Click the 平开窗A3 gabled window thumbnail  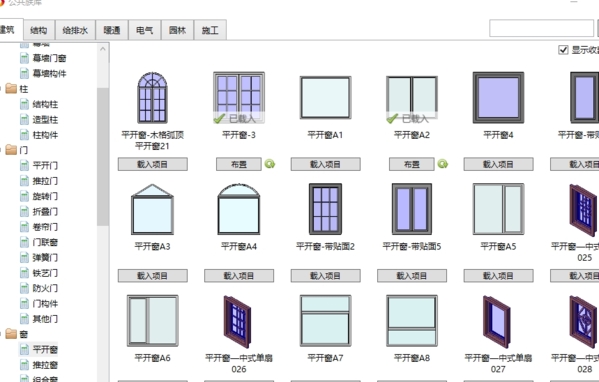[x=152, y=209]
